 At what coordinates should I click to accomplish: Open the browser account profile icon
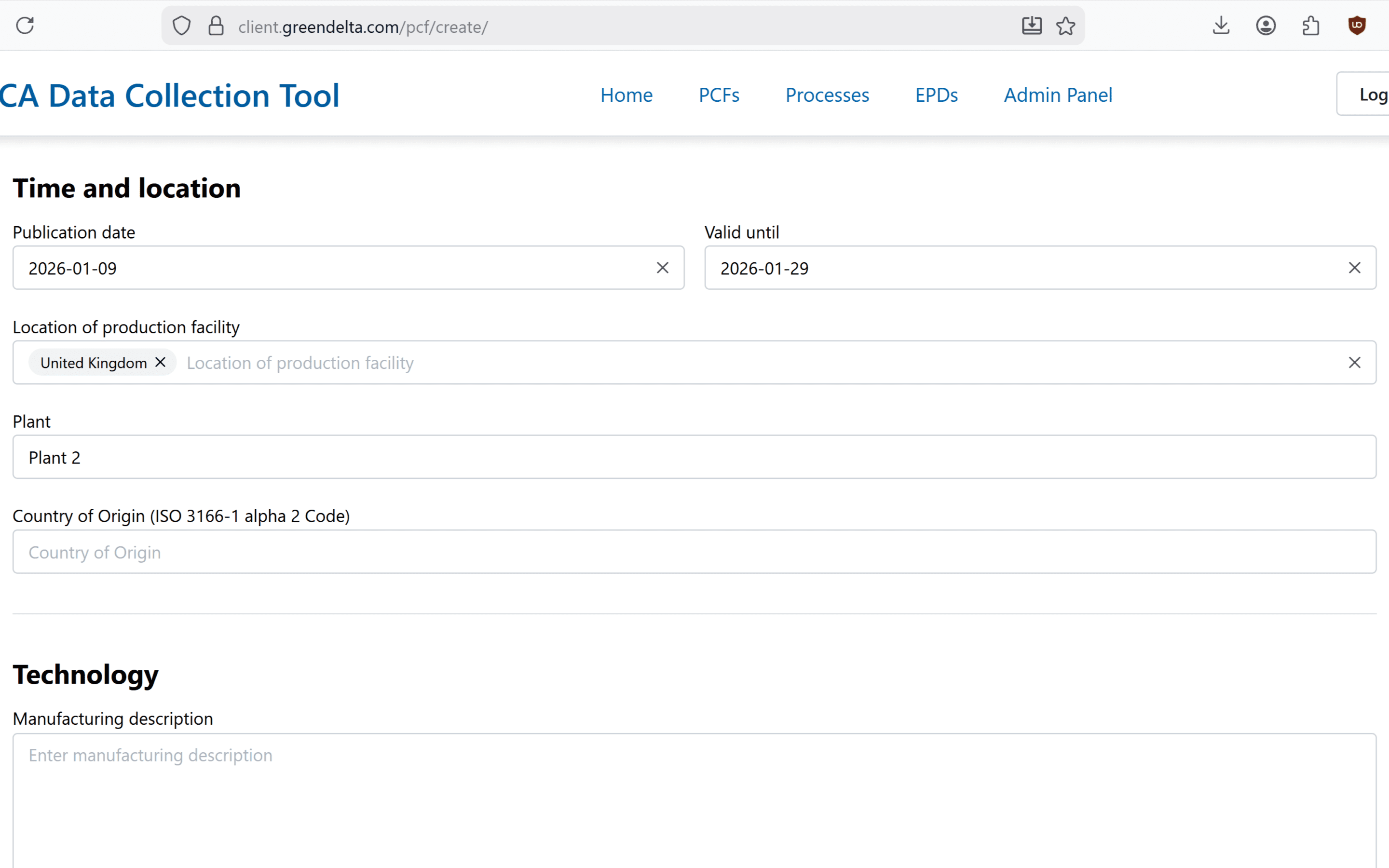pos(1266,26)
